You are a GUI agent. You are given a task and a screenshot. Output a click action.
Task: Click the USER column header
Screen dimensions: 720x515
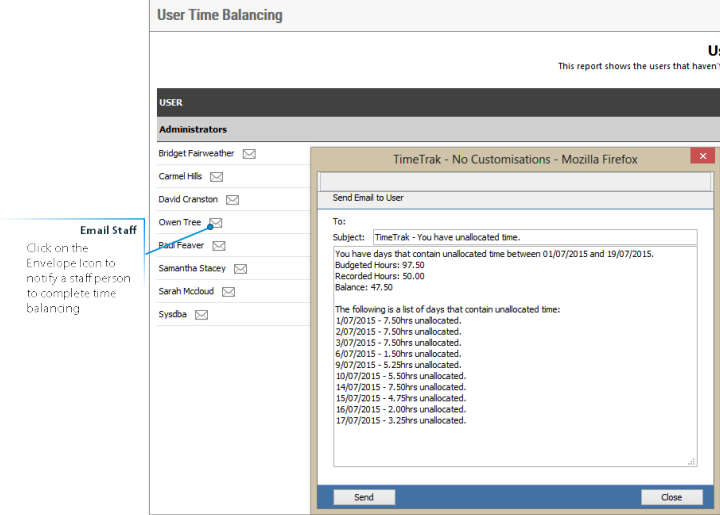point(171,102)
